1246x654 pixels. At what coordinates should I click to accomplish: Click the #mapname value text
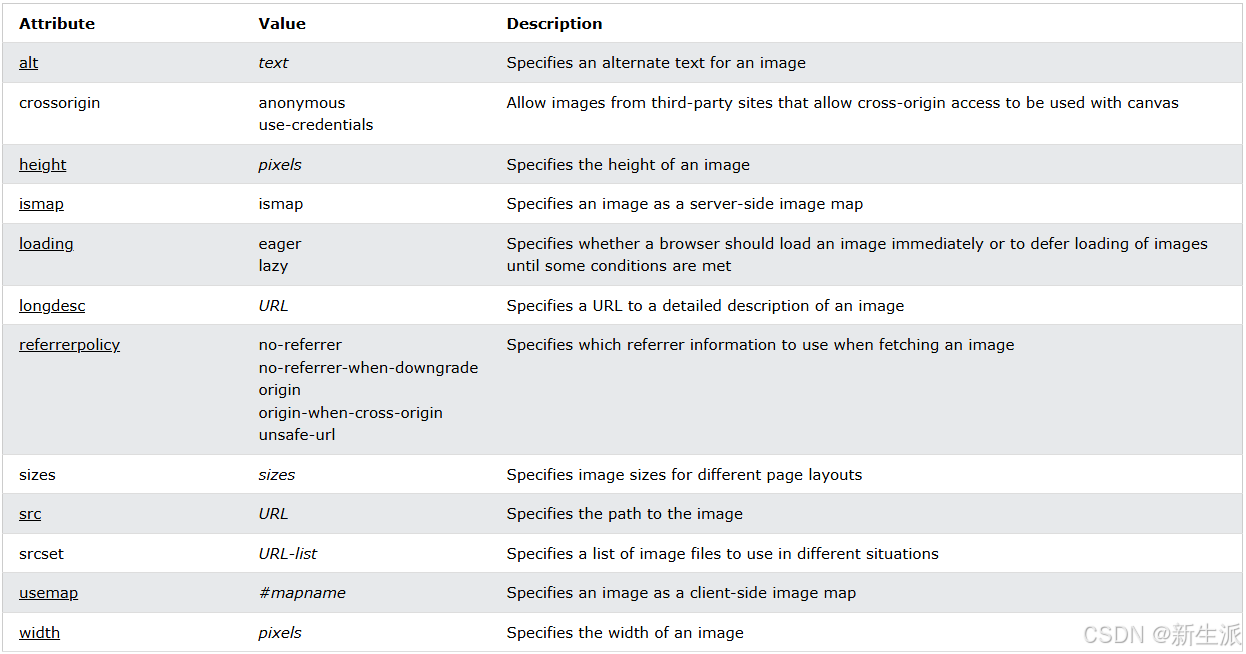[302, 593]
